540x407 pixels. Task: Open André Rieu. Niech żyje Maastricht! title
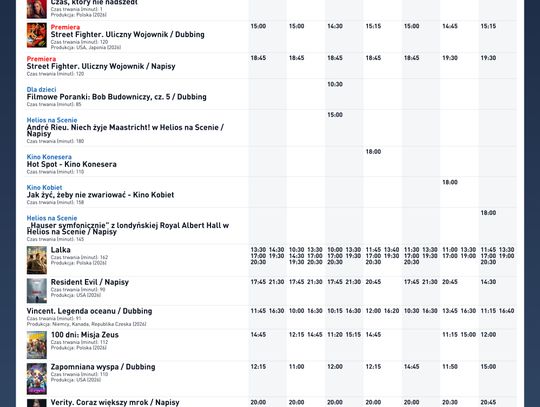tap(125, 130)
